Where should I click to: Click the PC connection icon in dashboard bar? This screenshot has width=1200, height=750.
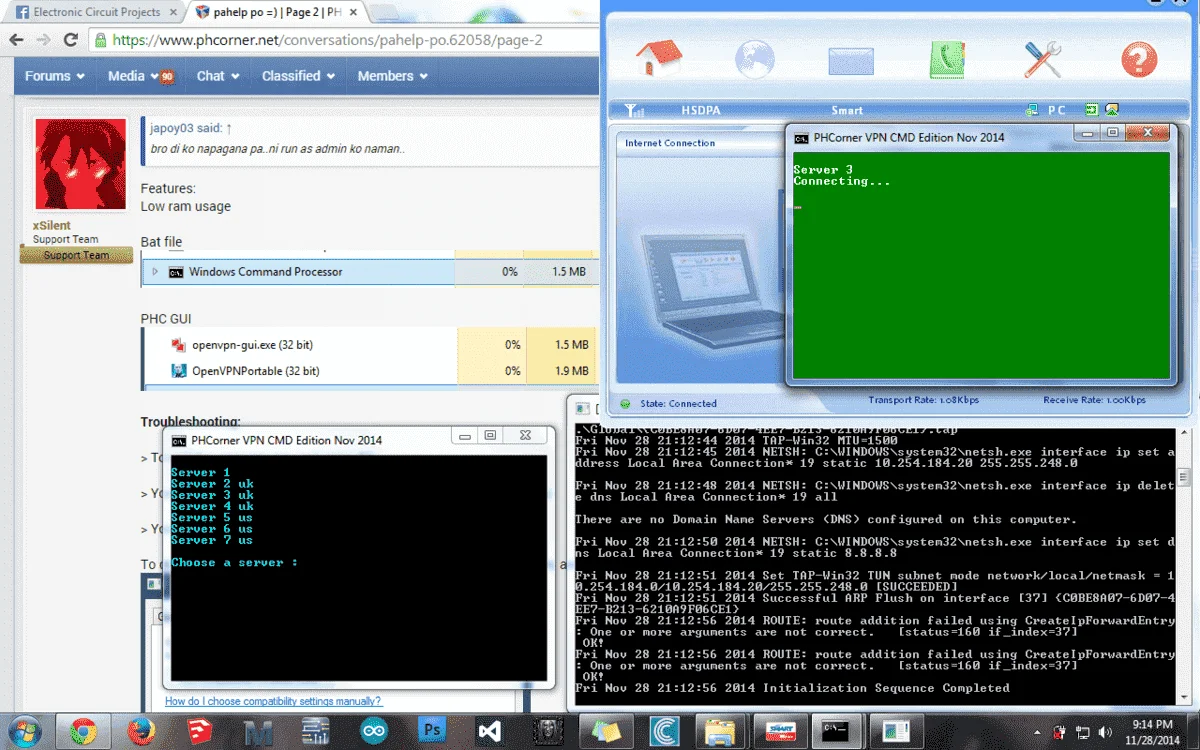(1032, 110)
